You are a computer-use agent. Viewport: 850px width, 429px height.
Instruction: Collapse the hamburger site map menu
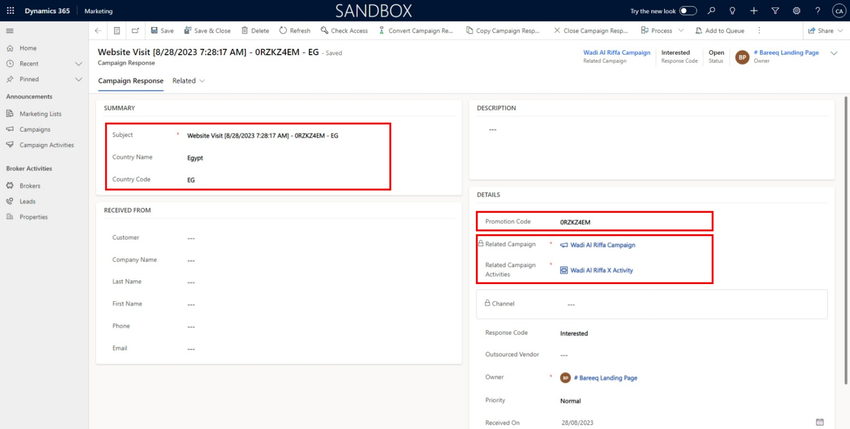[x=10, y=31]
